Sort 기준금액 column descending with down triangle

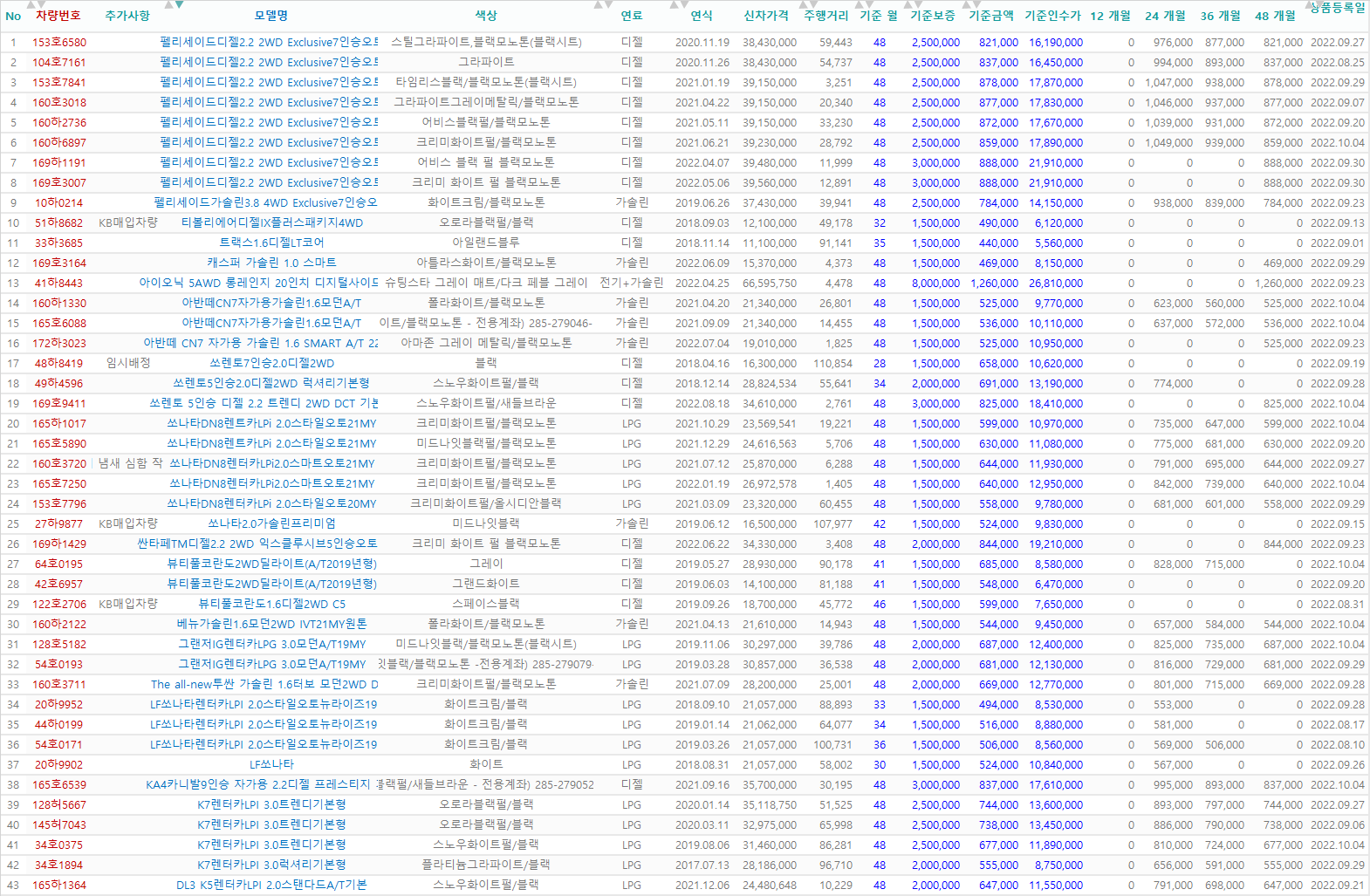click(976, 3)
